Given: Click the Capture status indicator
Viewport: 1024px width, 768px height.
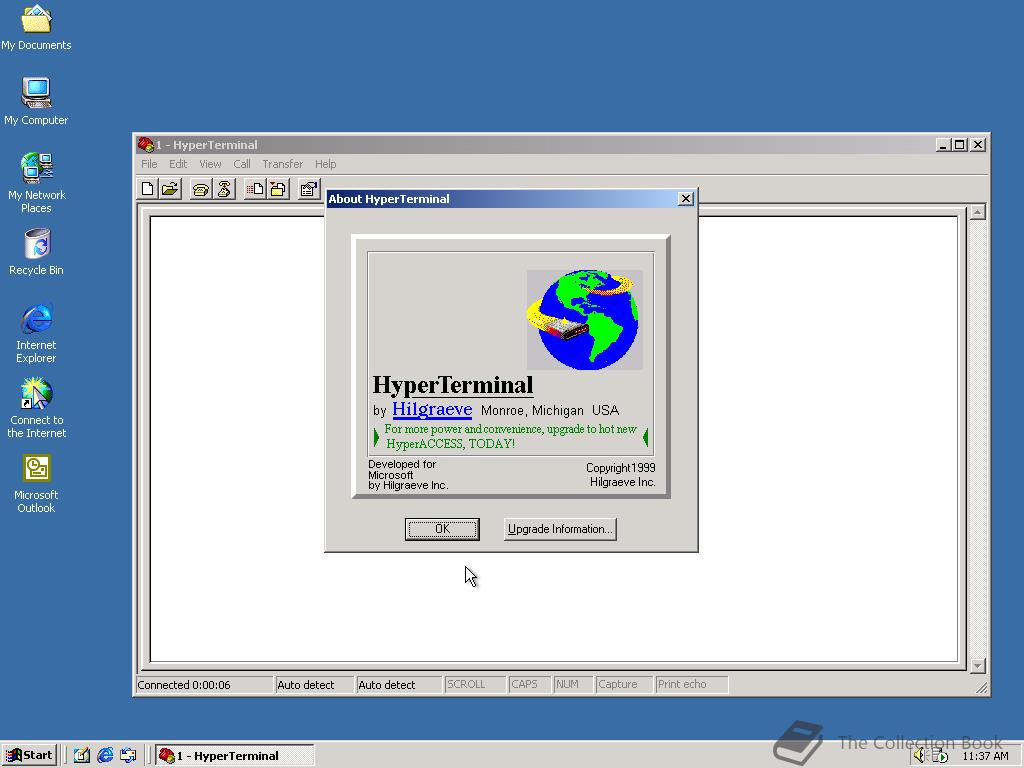Looking at the screenshot, I should (x=624, y=684).
